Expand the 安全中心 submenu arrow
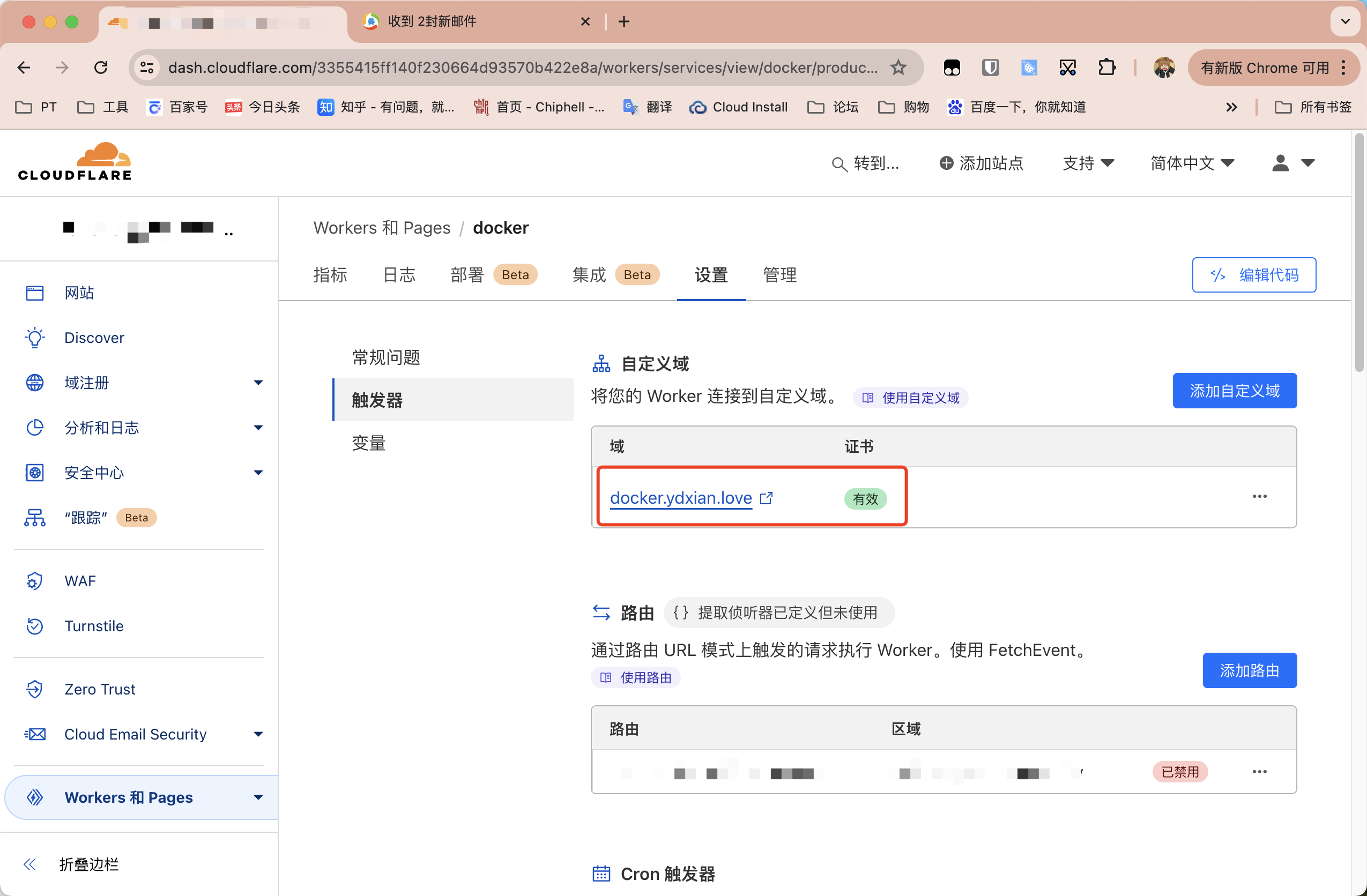Screen dimensions: 1367x896 click(x=258, y=473)
